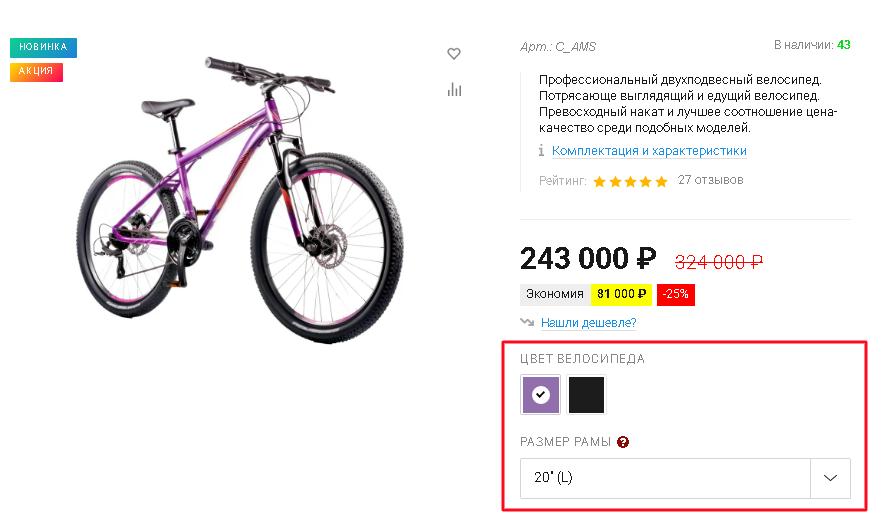
Task: Click the НОВИНКА badge
Action: [x=43, y=47]
